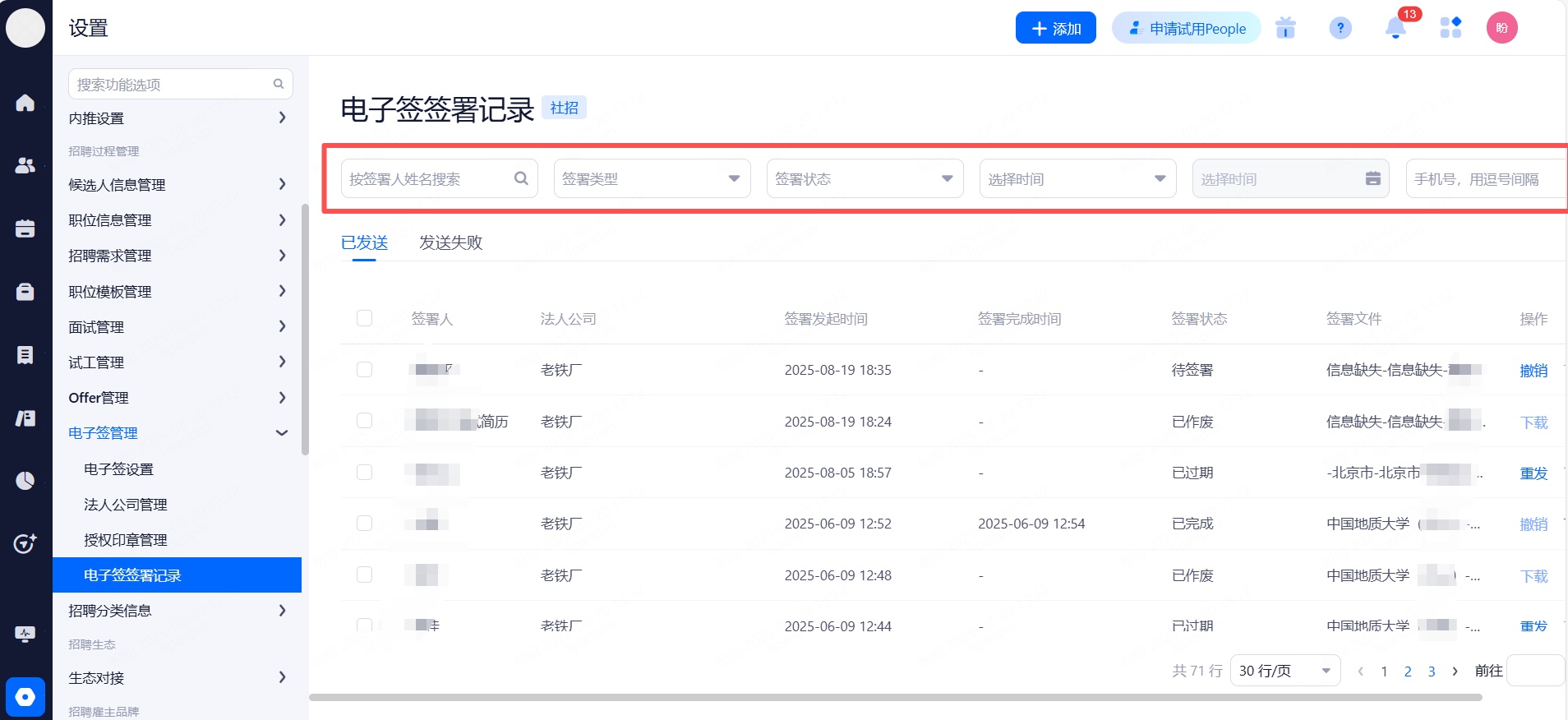Click the blue 添加 button
The height and width of the screenshot is (720, 1568).
coord(1055,28)
